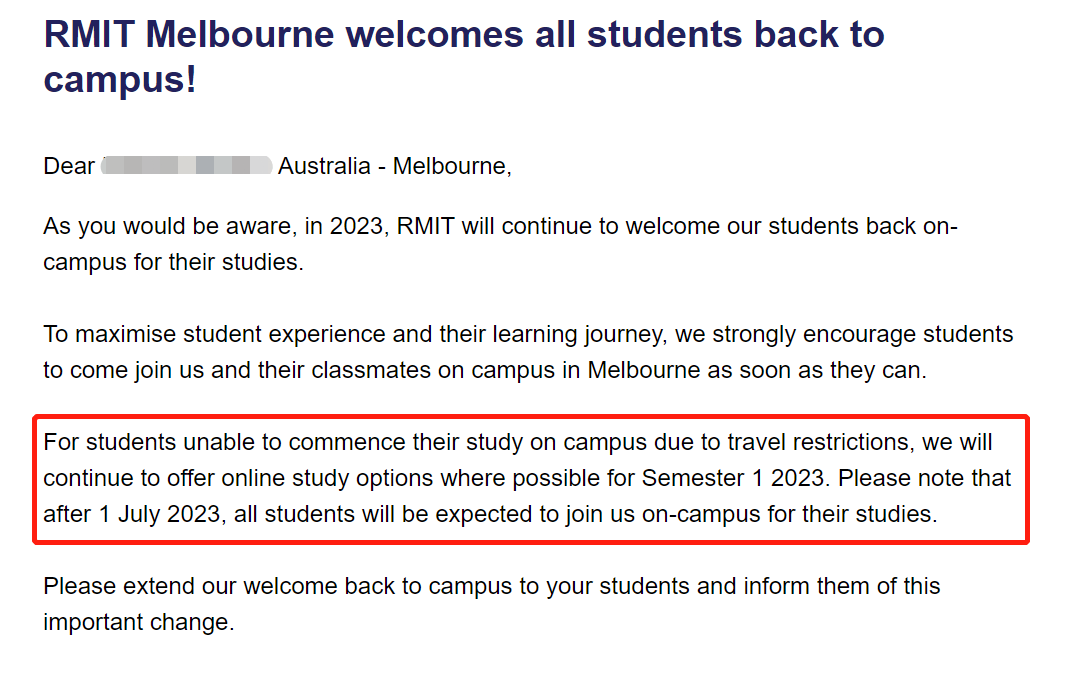Click the date 1 July 2023
Image resolution: width=1070 pixels, height=681 pixels.
coord(160,515)
